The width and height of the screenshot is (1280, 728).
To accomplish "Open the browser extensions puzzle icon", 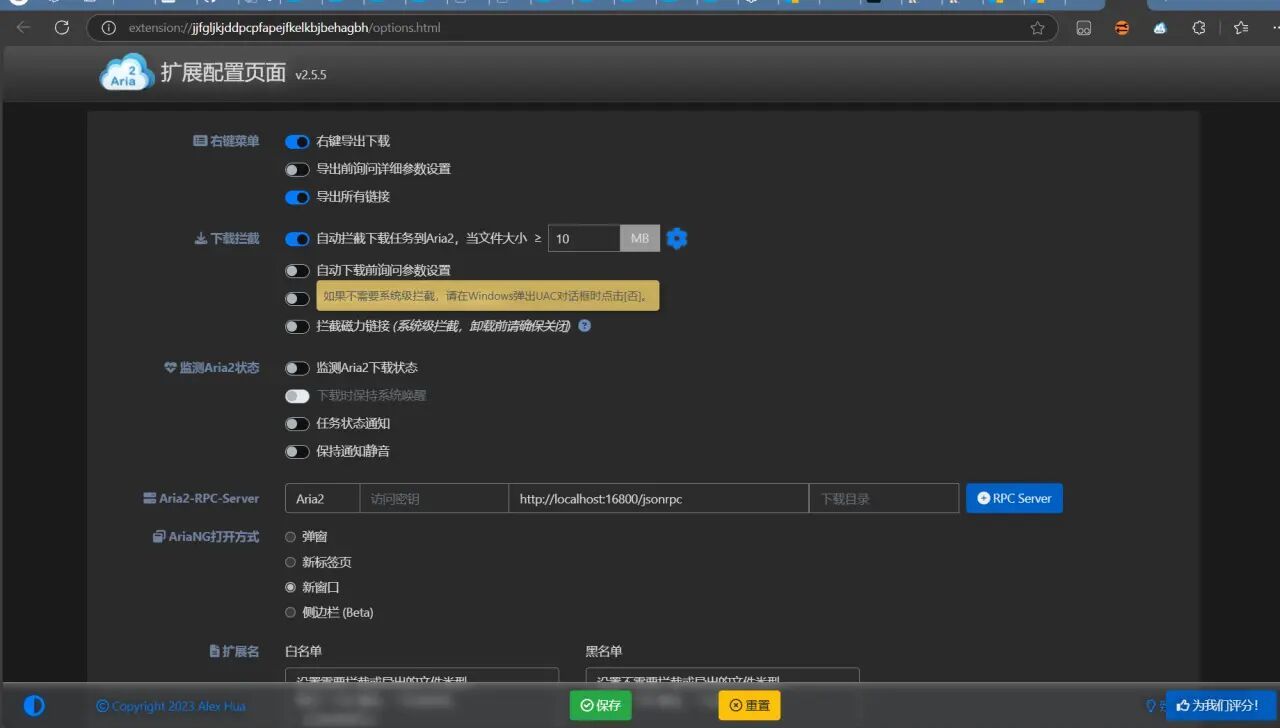I will [x=1199, y=28].
